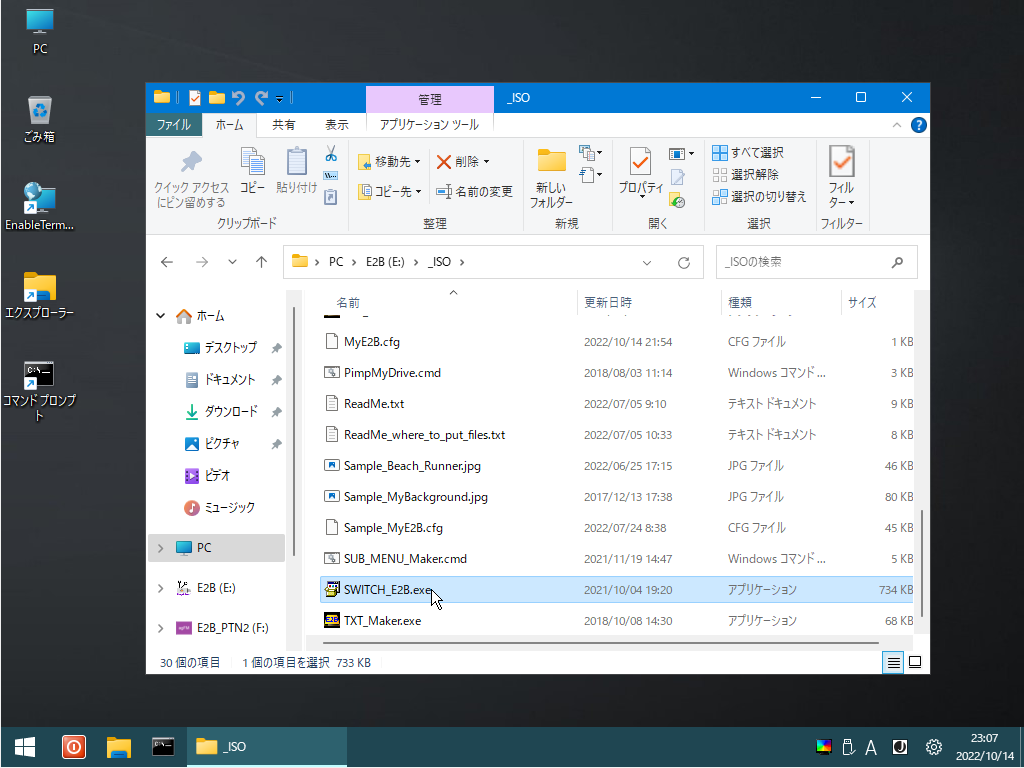The image size is (1024, 768).
Task: Open Explorer help via the question mark
Action: pyautogui.click(x=918, y=125)
